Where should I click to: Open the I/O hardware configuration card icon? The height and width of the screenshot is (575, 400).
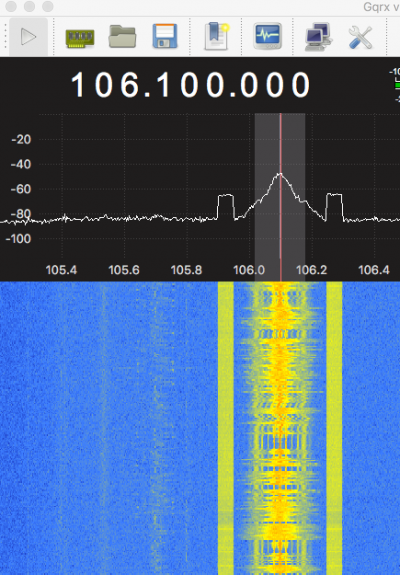80,38
